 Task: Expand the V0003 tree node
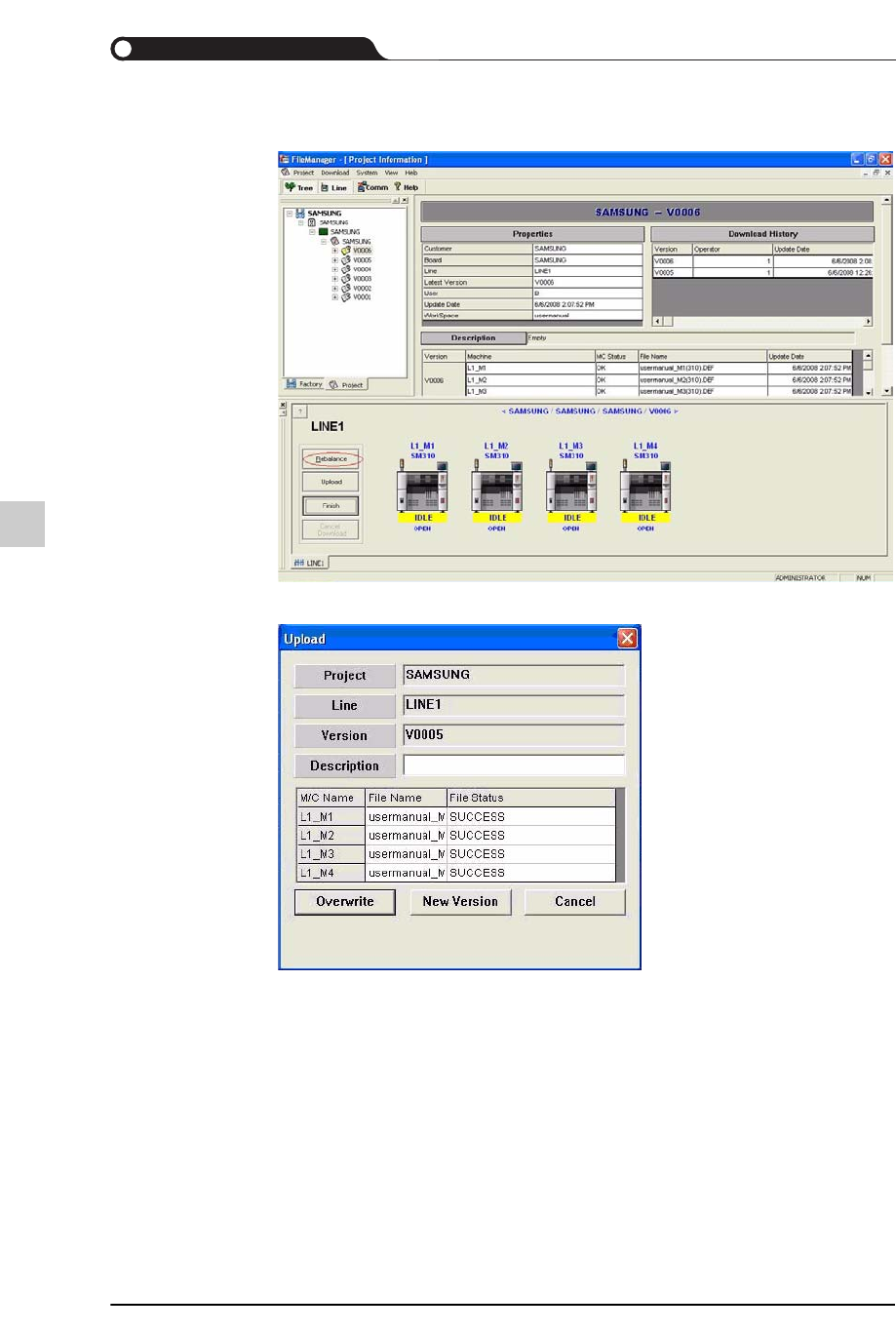pos(334,279)
